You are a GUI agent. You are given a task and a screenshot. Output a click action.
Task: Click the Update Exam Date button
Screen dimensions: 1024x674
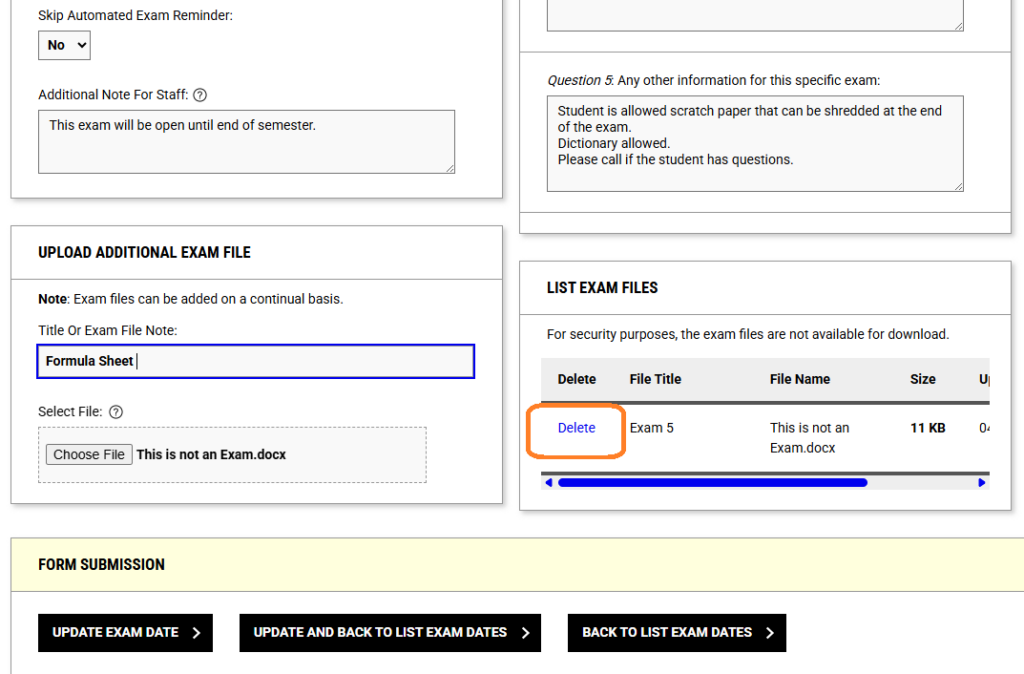(125, 633)
